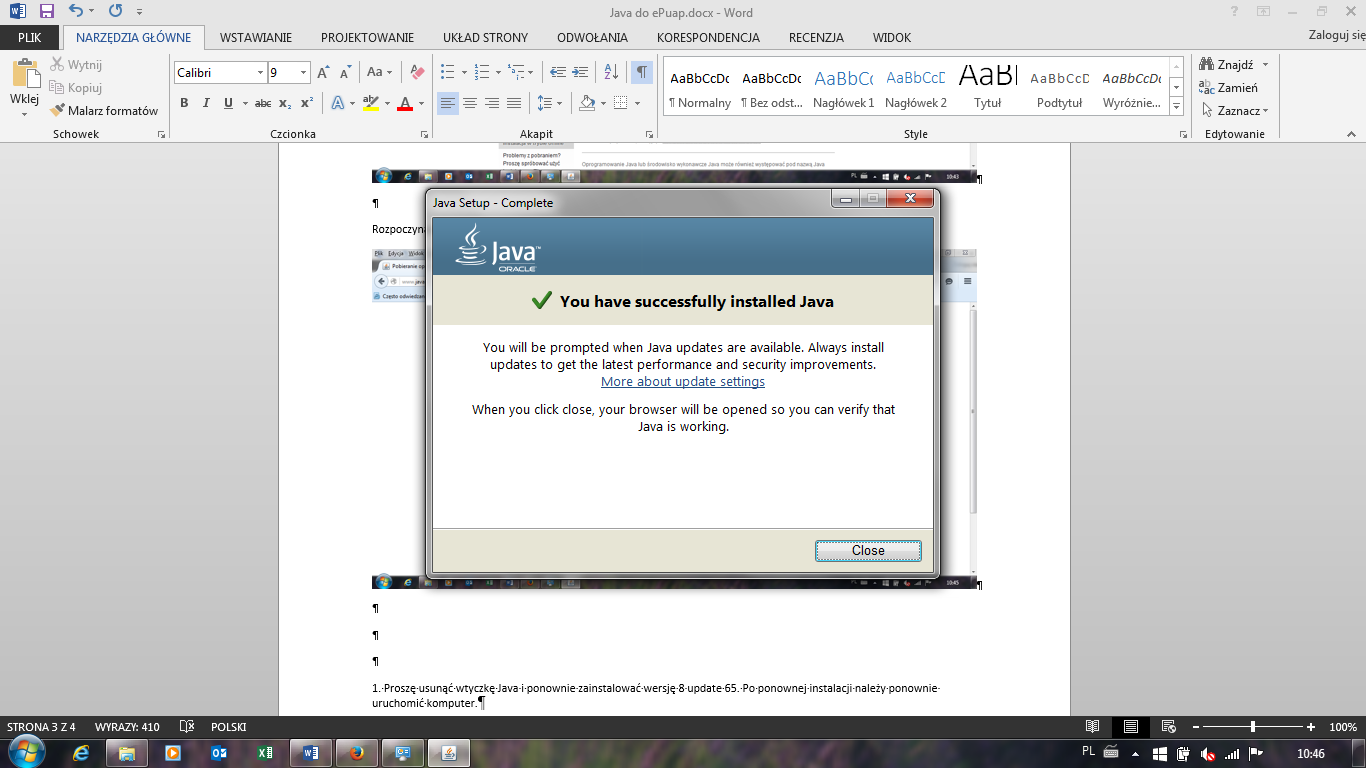
Task: Apply subscript formatting
Action: 285,103
